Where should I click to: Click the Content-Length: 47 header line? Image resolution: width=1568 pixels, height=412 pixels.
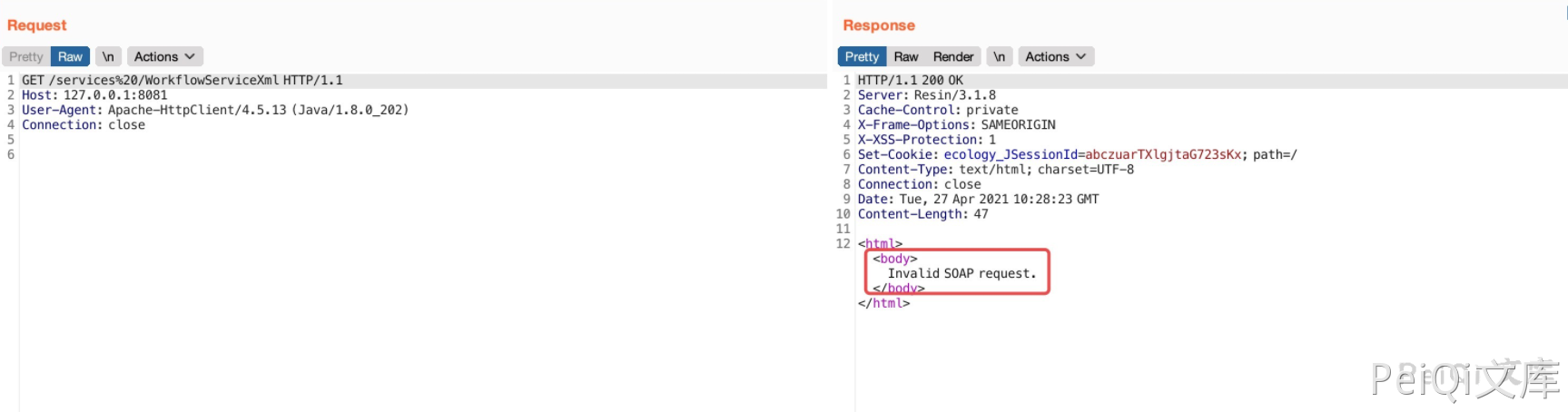(x=922, y=214)
